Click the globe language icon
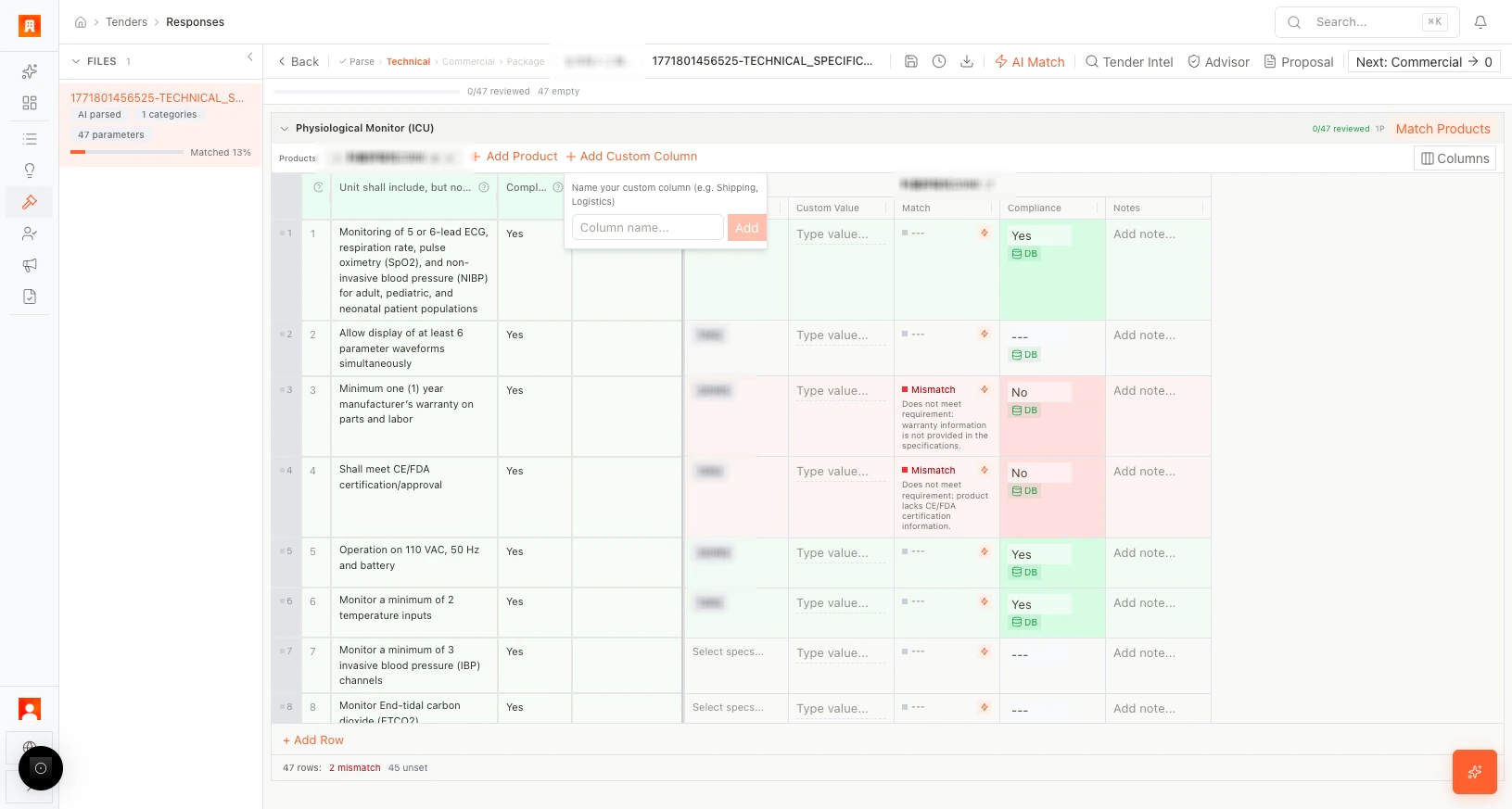 [30, 747]
